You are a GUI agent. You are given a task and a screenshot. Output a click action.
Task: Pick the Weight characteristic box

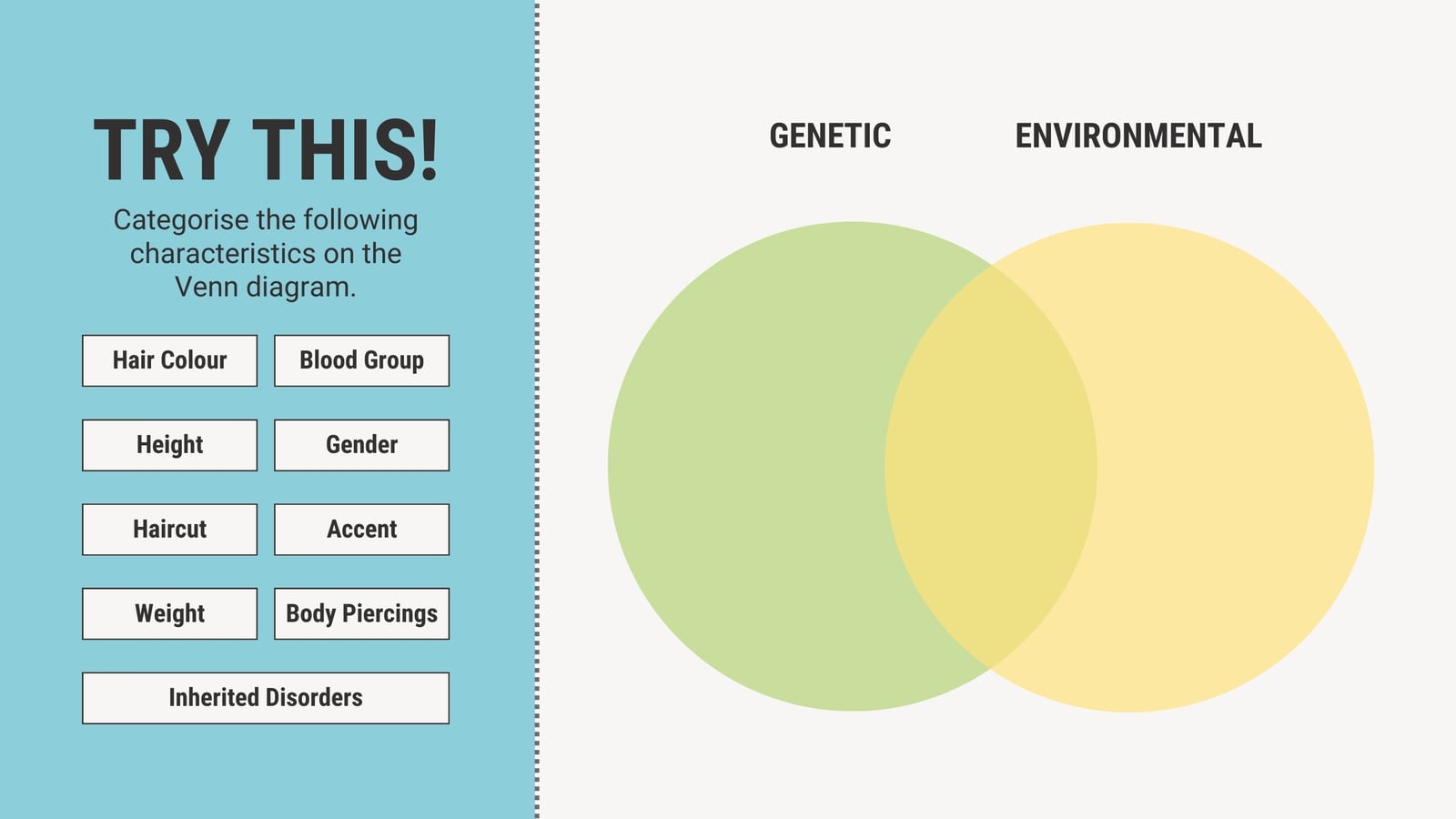point(169,613)
